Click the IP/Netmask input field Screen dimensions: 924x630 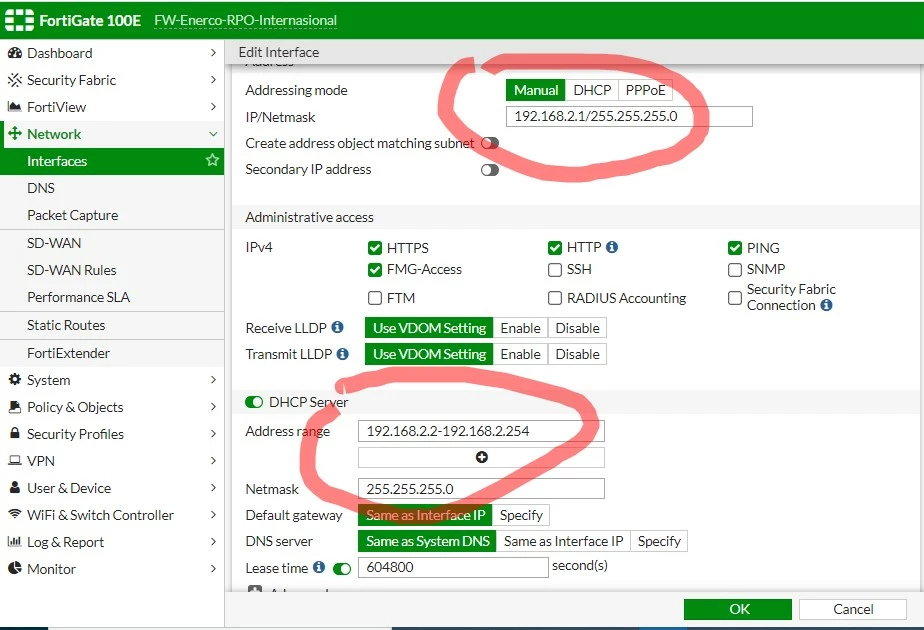coord(629,116)
